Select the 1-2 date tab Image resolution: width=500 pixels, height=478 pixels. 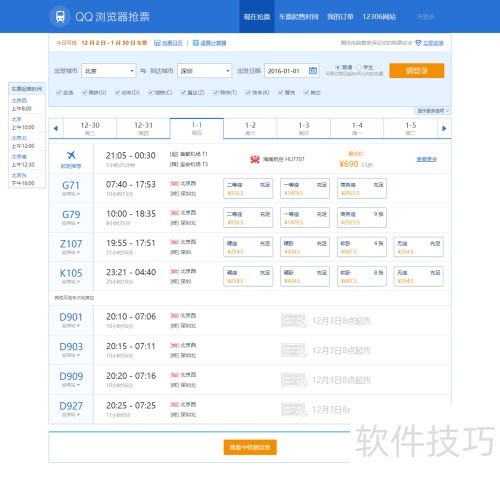tap(250, 128)
